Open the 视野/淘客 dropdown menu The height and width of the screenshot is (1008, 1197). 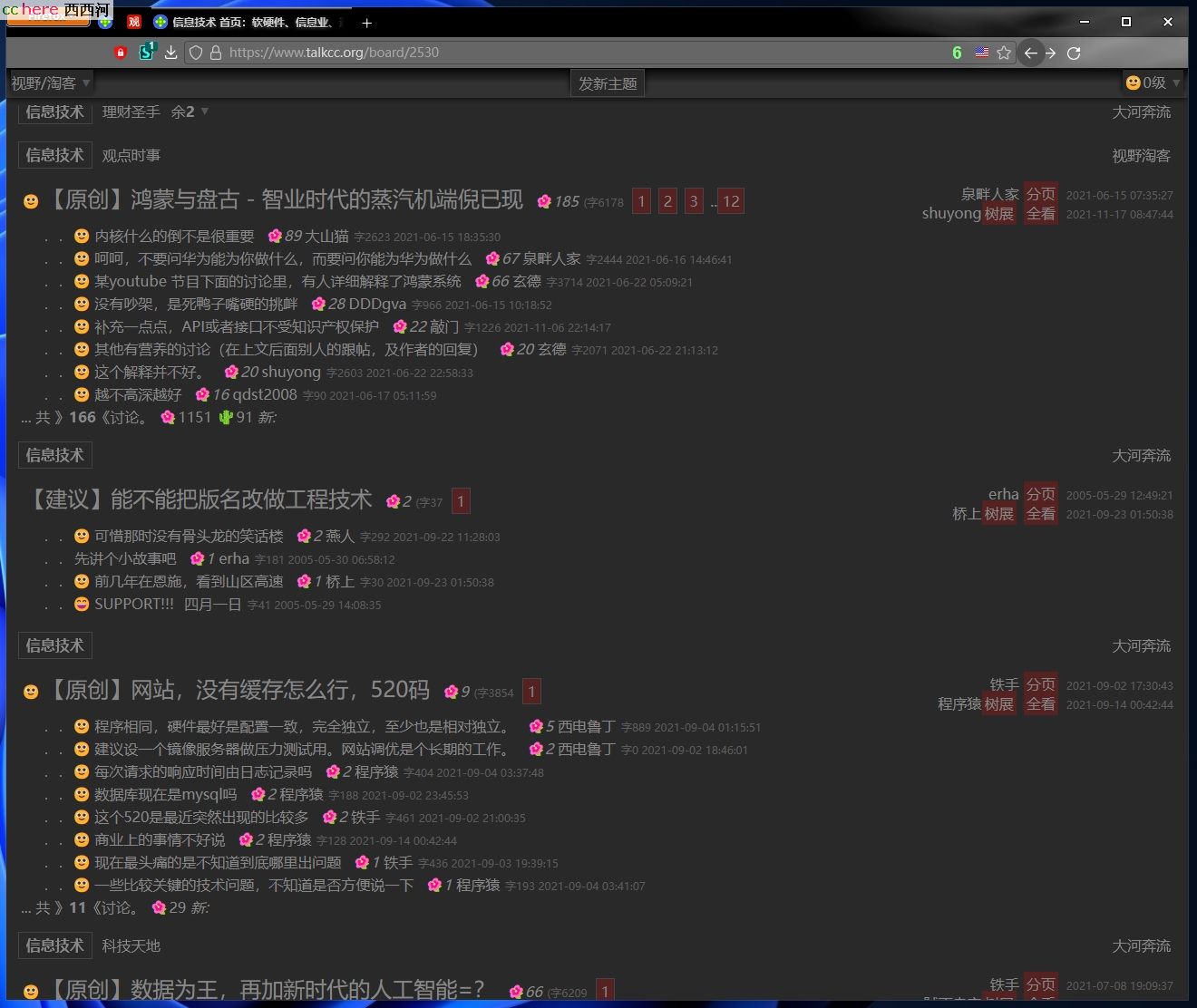click(x=51, y=83)
